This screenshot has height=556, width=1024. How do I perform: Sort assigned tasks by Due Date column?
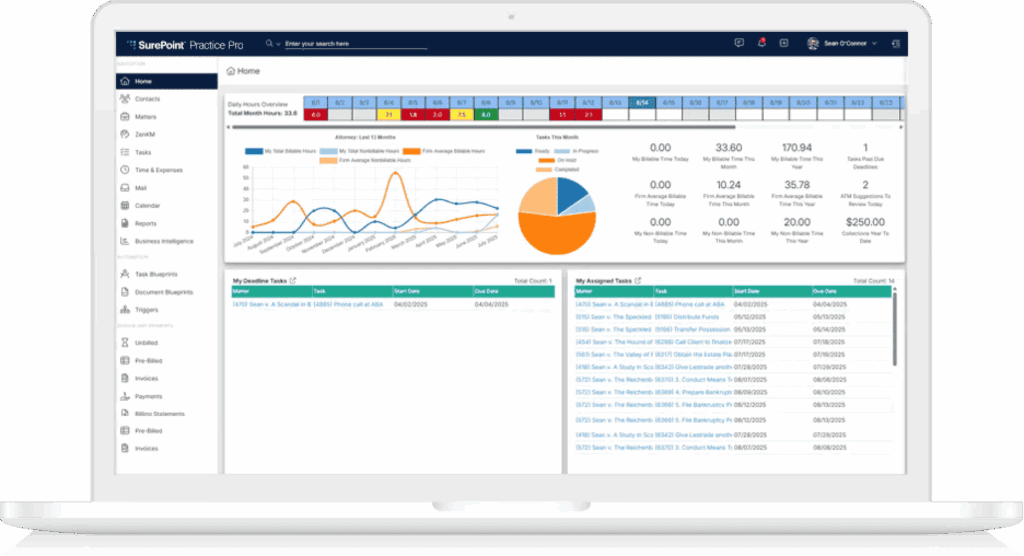tap(829, 292)
